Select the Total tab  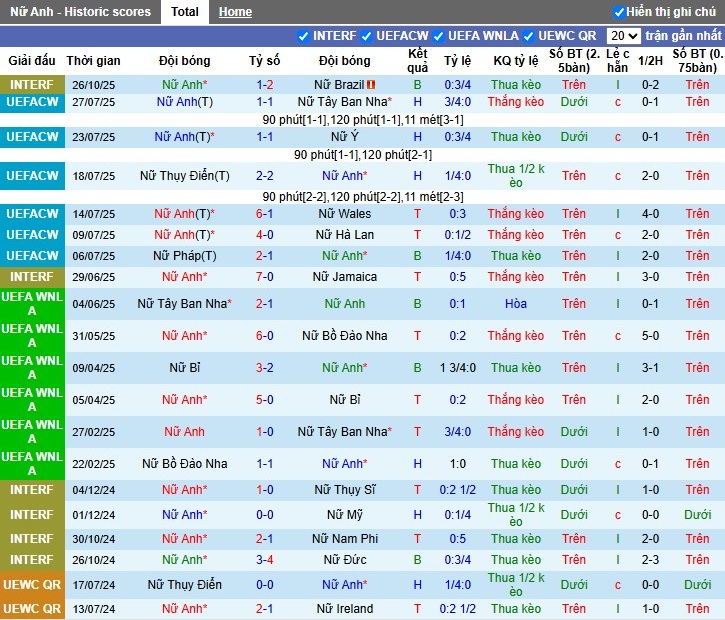tap(184, 12)
